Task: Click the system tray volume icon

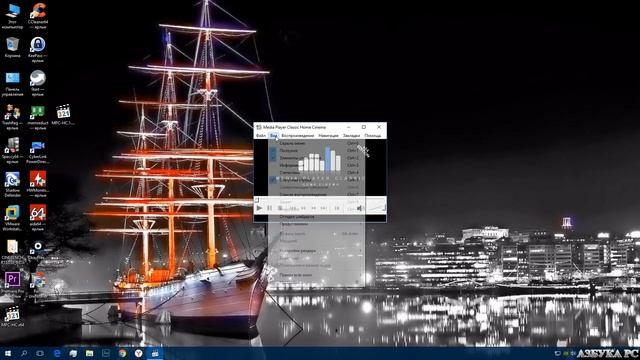Action: pos(573,353)
